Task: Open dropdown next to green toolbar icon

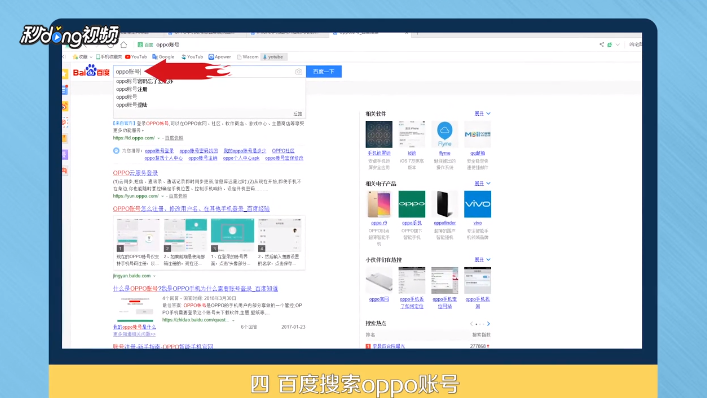Action: click(x=618, y=45)
